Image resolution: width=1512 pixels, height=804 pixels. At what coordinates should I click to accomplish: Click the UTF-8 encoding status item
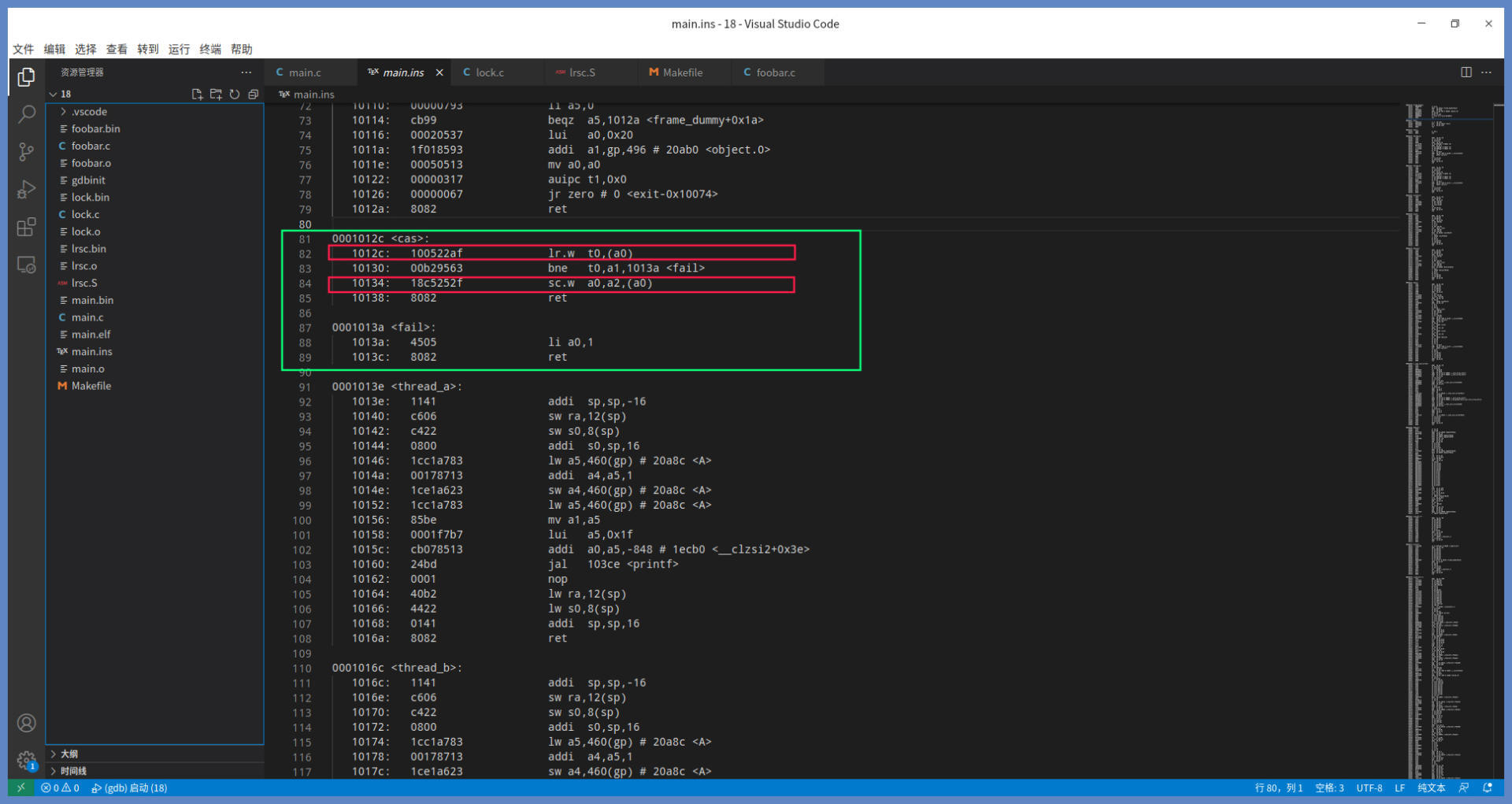coord(1369,787)
